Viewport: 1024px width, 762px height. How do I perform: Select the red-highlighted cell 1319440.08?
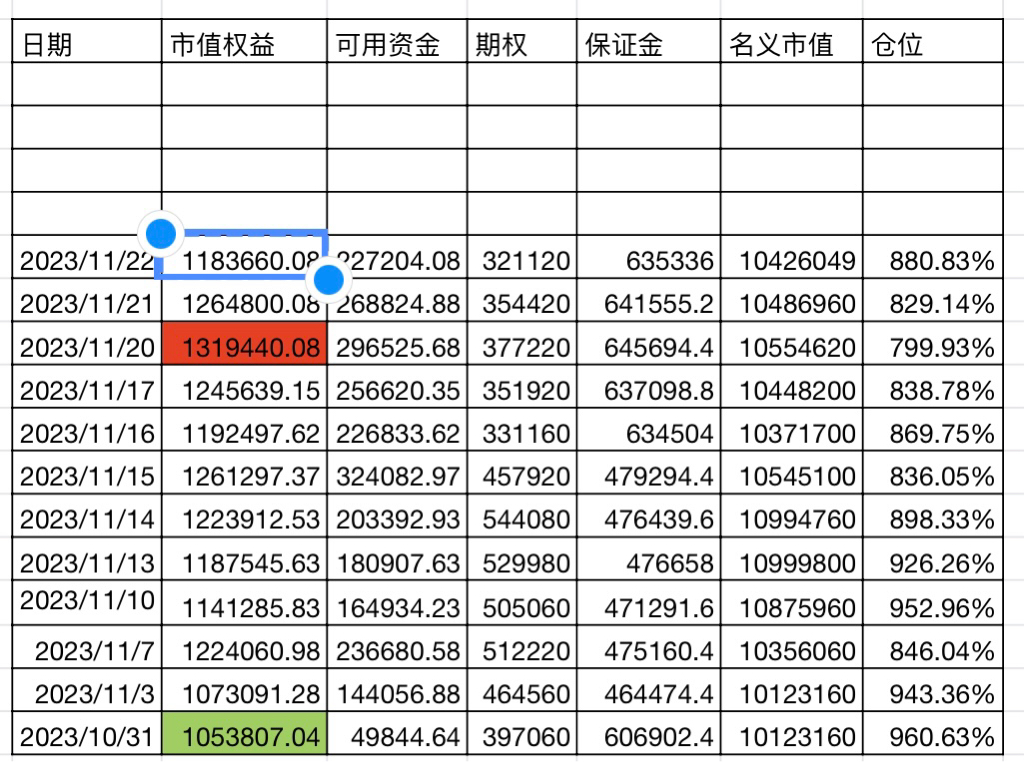pos(244,348)
